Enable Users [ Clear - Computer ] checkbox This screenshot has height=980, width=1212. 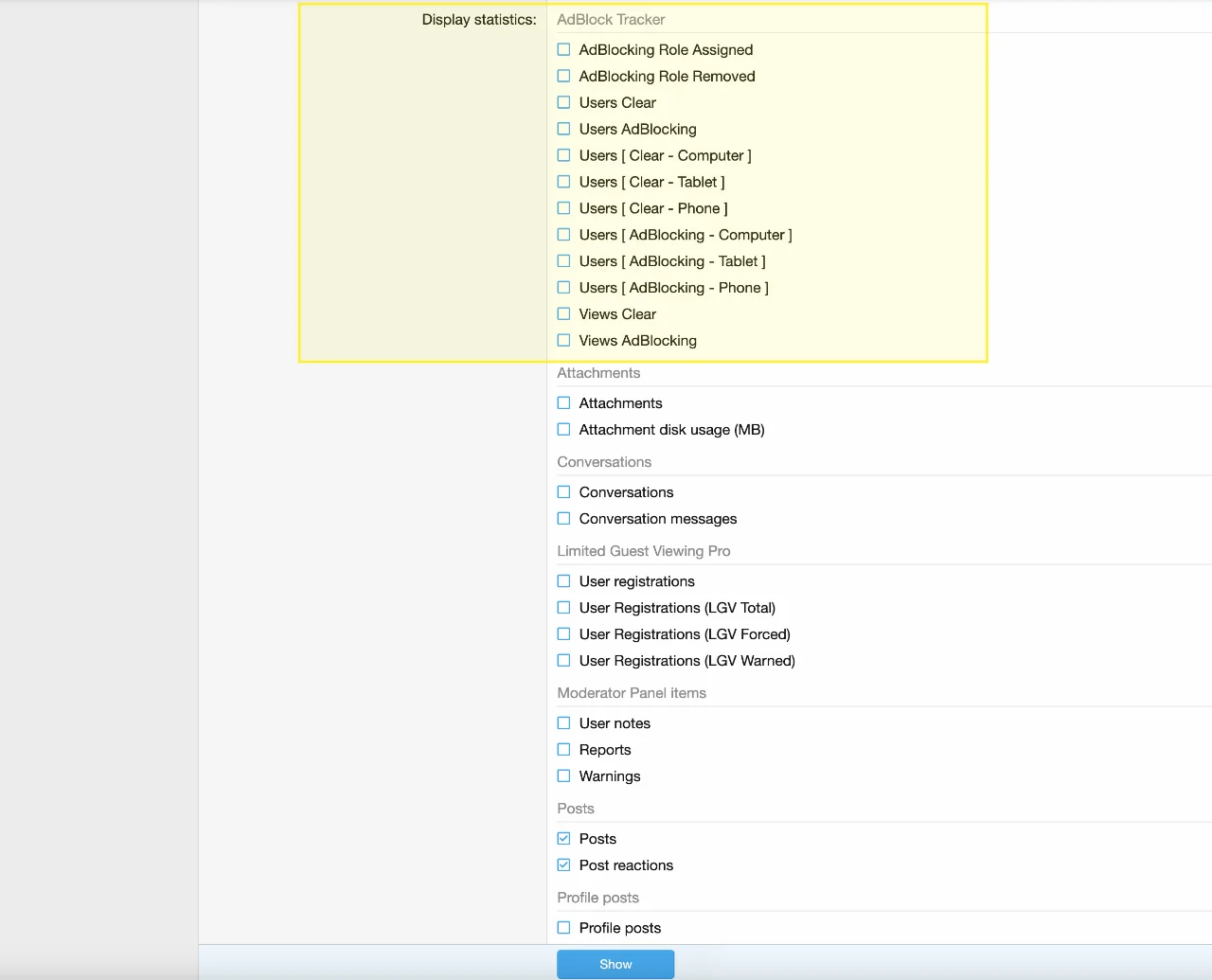click(x=564, y=155)
